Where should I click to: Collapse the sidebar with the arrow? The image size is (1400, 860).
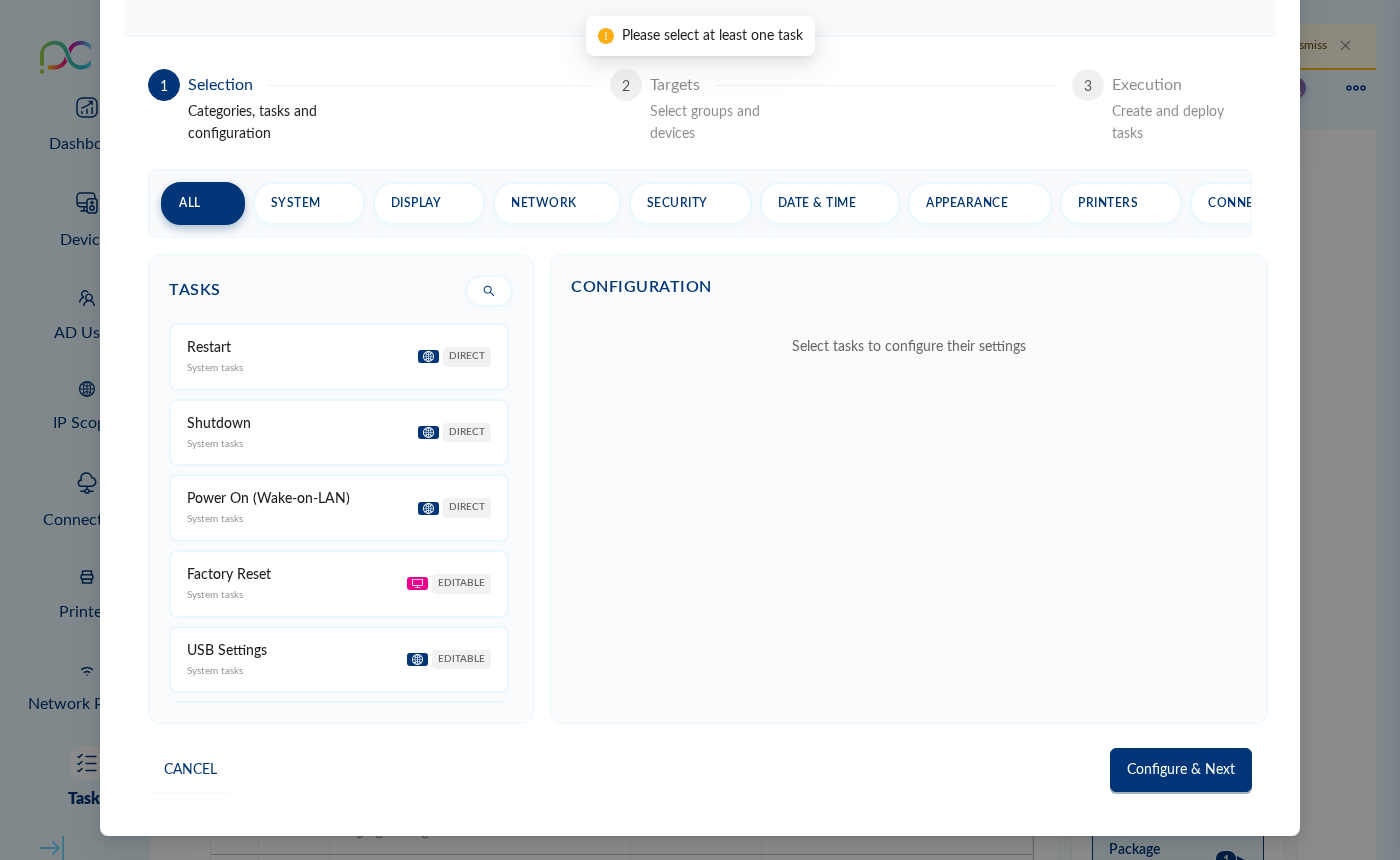pyautogui.click(x=50, y=848)
